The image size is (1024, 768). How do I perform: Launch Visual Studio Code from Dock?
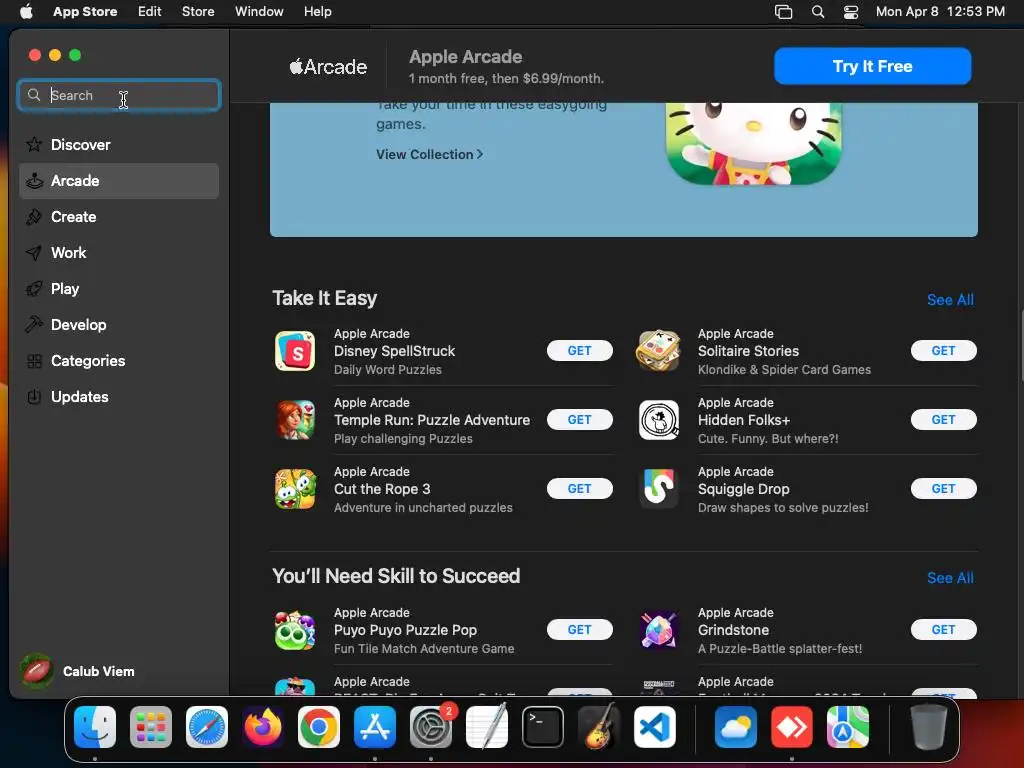pyautogui.click(x=655, y=727)
